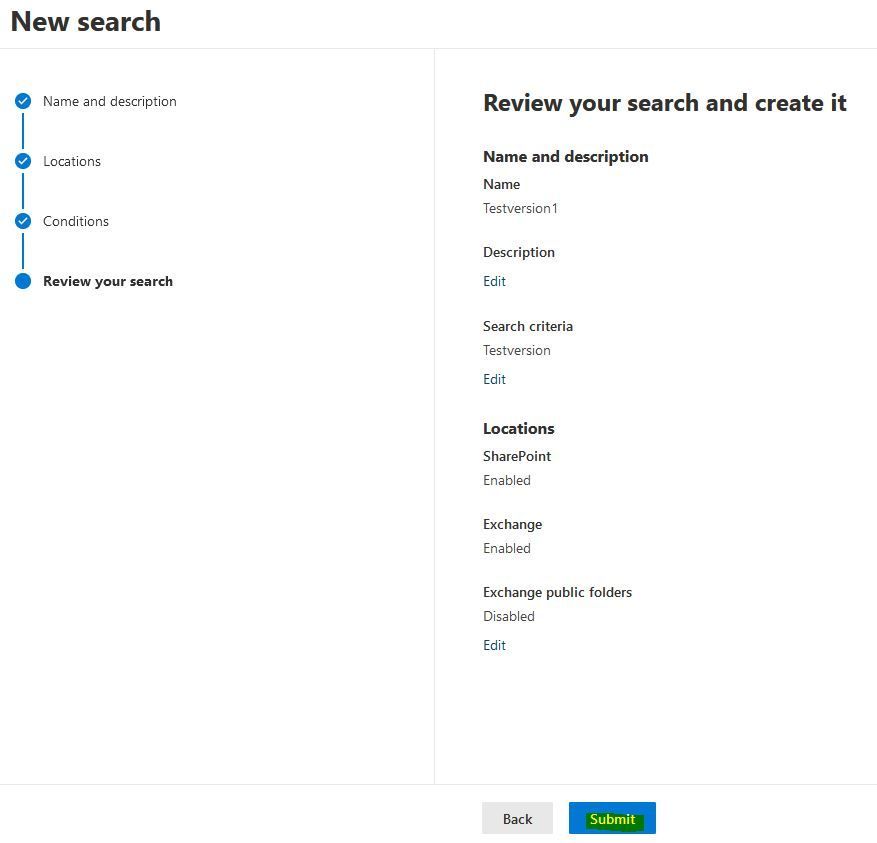
Task: Edit the Locations section
Action: click(x=494, y=645)
